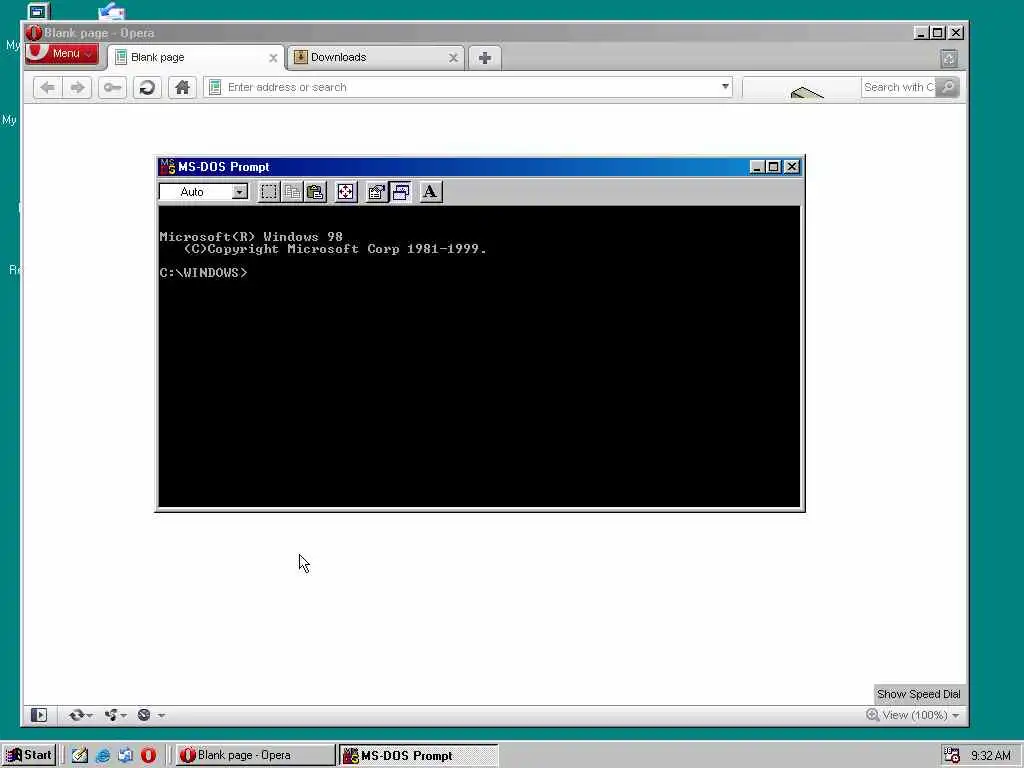Launch Opera from quick launch
Screen dimensions: 1024x768
pyautogui.click(x=148, y=755)
